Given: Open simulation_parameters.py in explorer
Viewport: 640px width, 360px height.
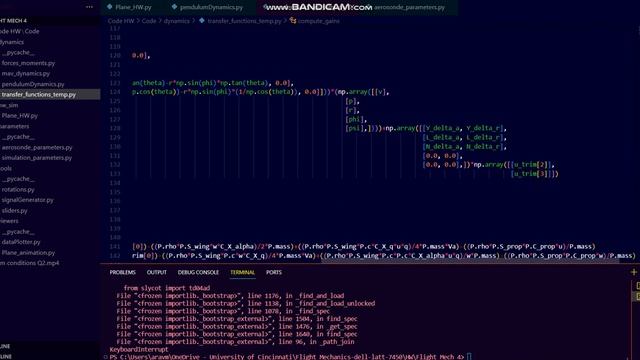Looking at the screenshot, I should point(36,158).
